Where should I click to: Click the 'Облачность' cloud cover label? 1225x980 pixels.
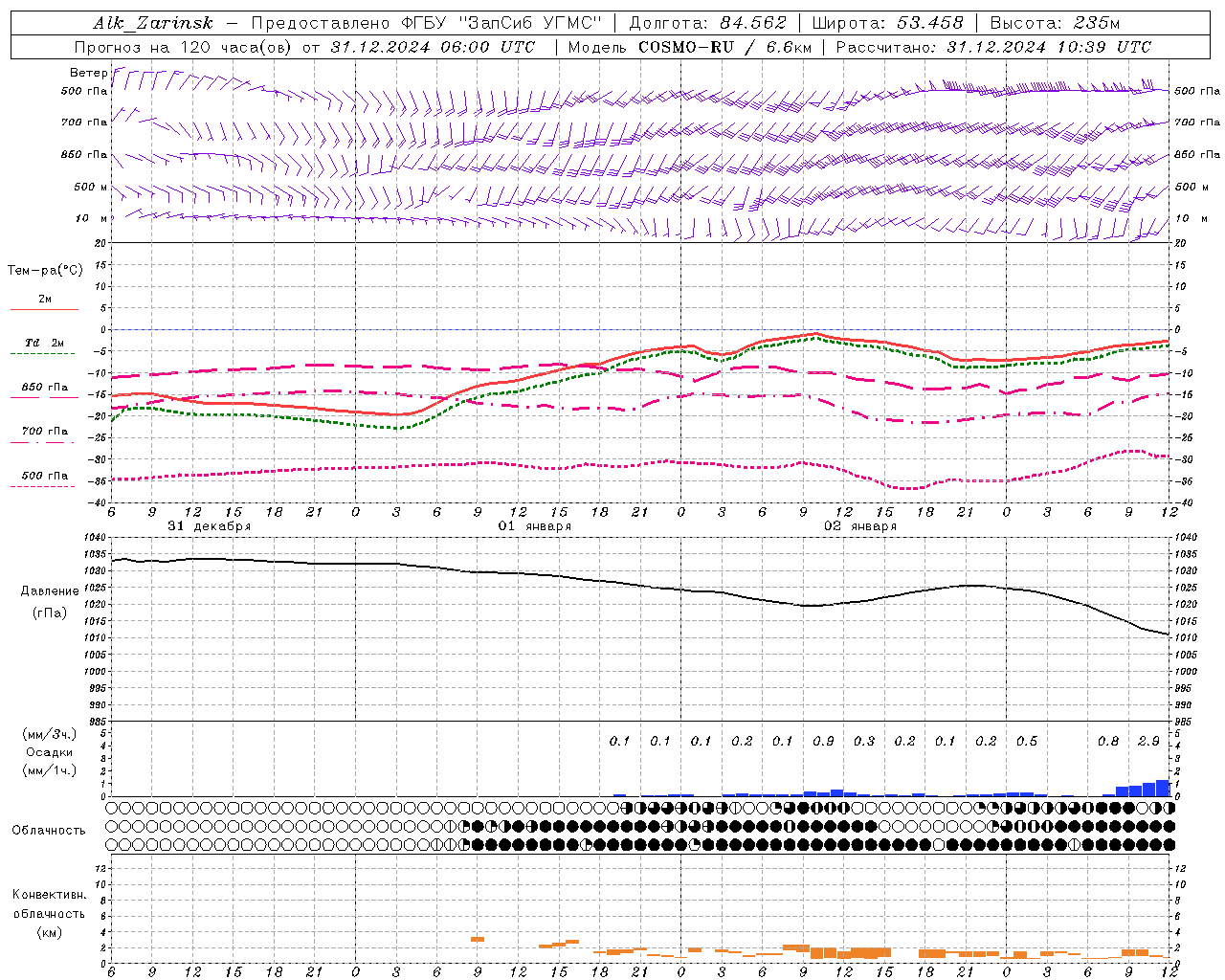[x=49, y=830]
